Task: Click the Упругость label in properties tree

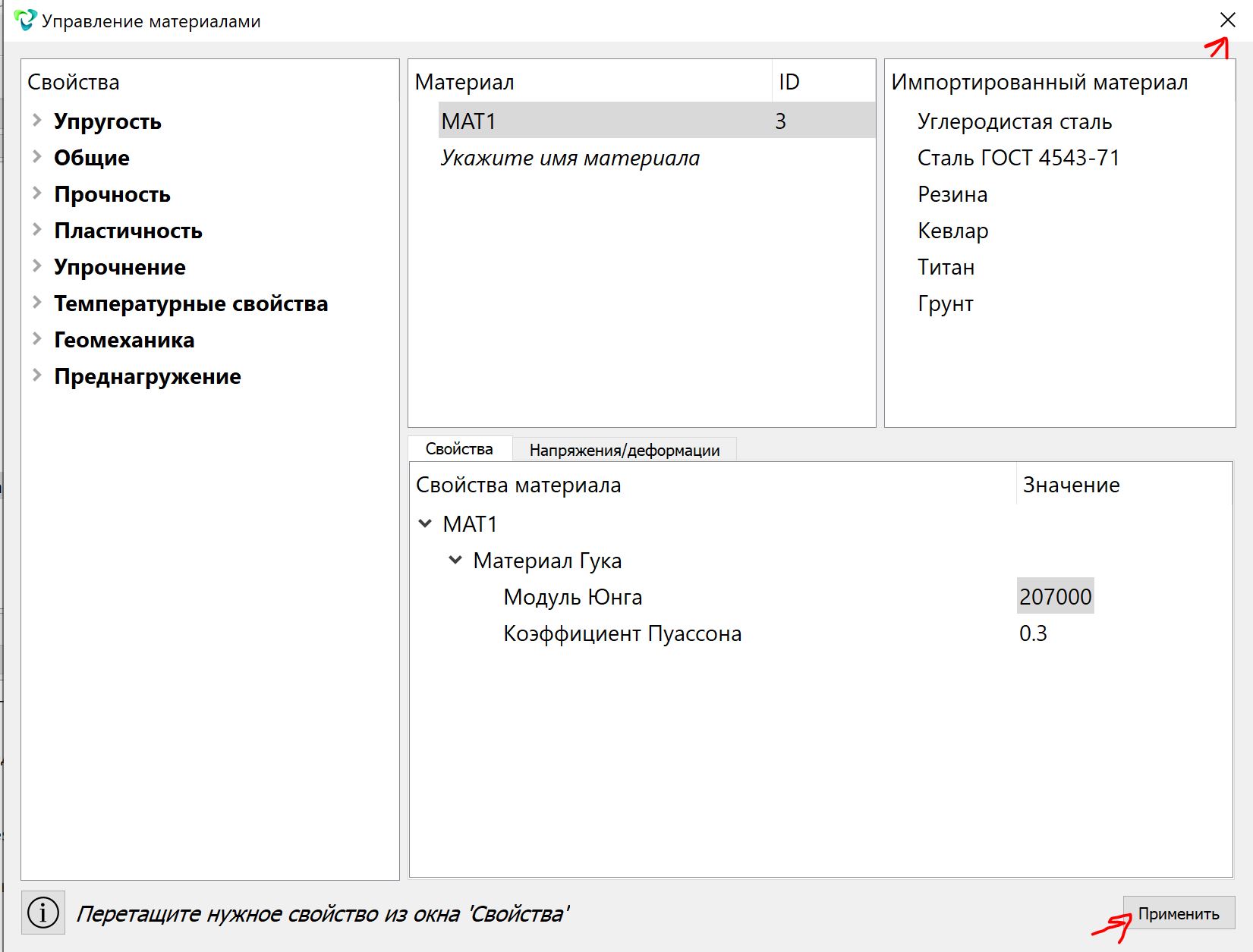Action: click(107, 121)
